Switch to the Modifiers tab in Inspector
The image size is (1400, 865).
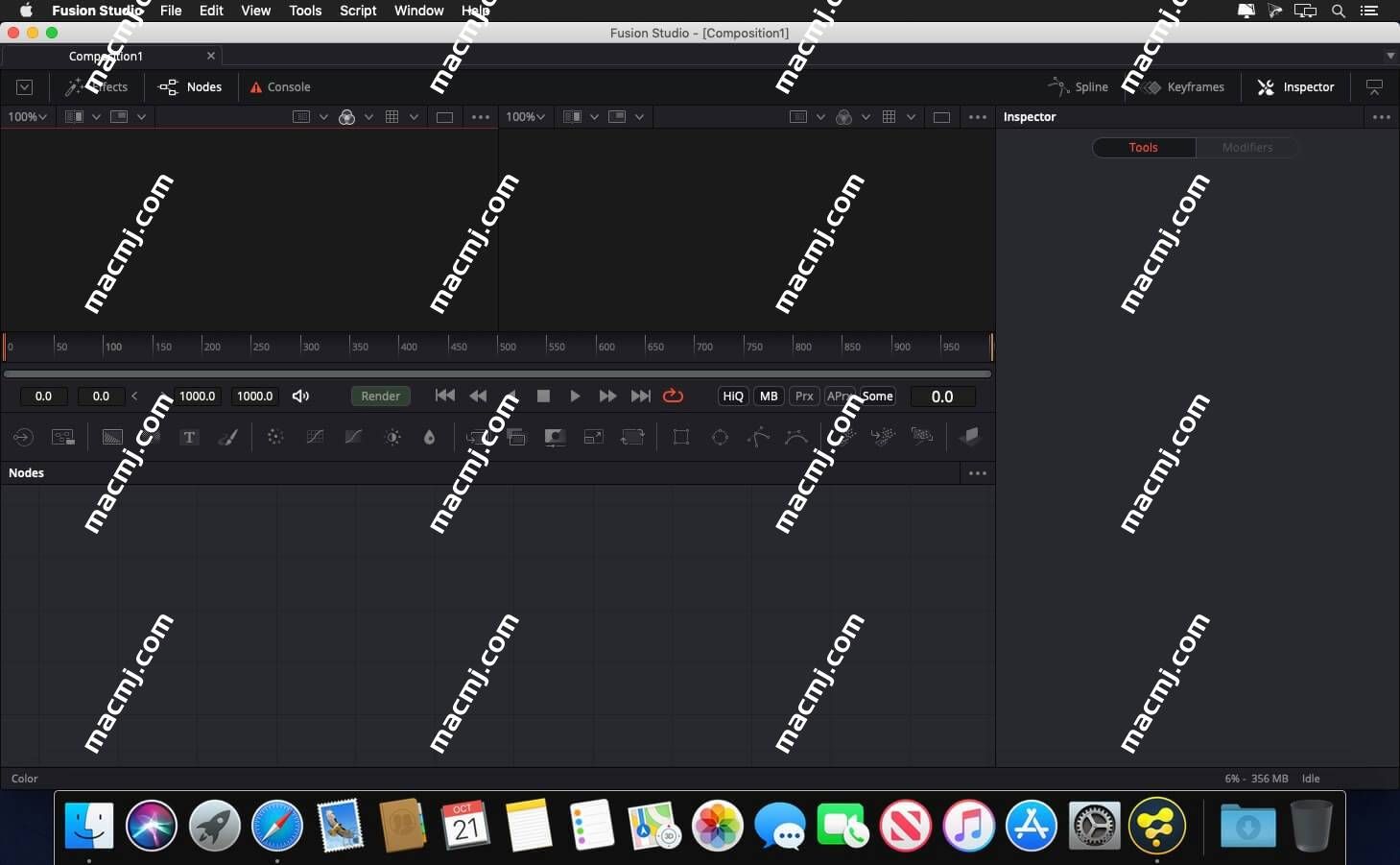(x=1247, y=148)
